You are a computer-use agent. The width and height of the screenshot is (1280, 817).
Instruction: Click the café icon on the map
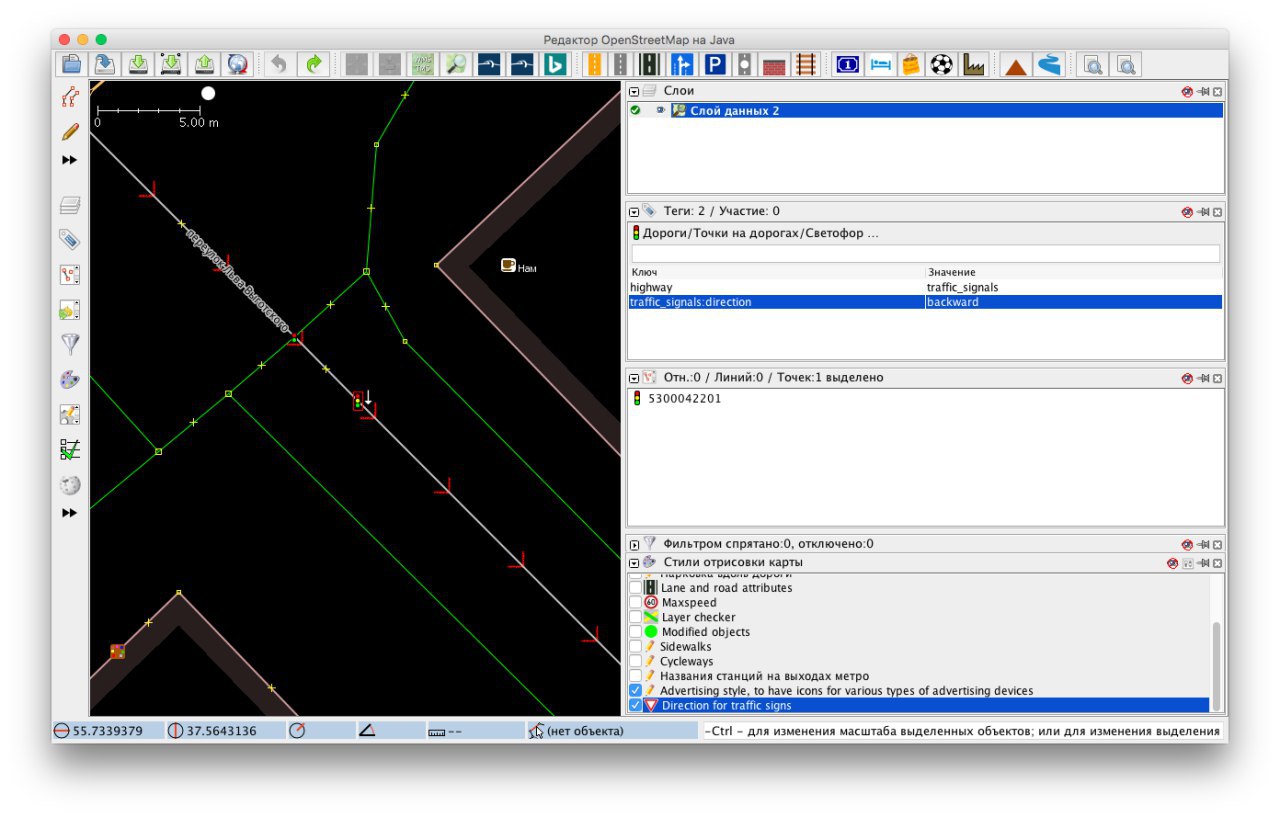coord(508,265)
